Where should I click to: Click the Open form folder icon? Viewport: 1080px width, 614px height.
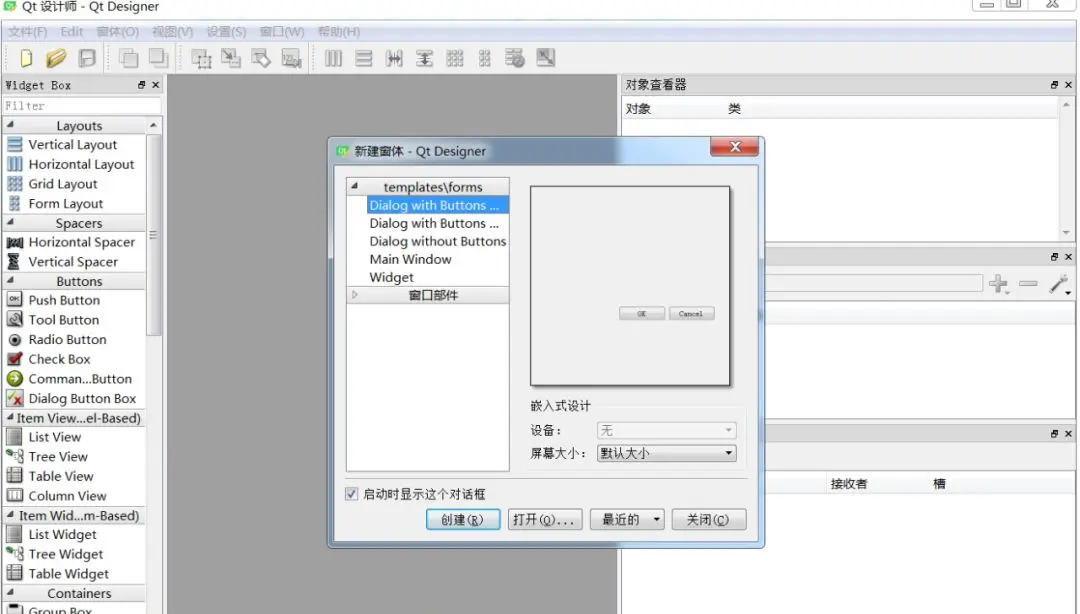[56, 59]
